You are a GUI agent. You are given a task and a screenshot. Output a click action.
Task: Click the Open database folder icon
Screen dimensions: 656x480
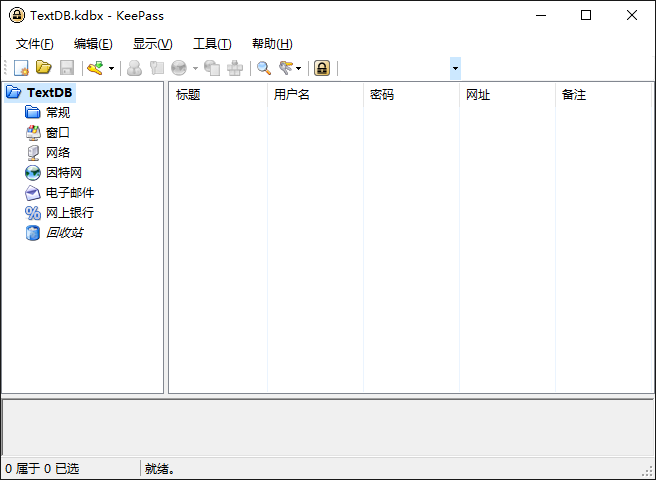44,68
